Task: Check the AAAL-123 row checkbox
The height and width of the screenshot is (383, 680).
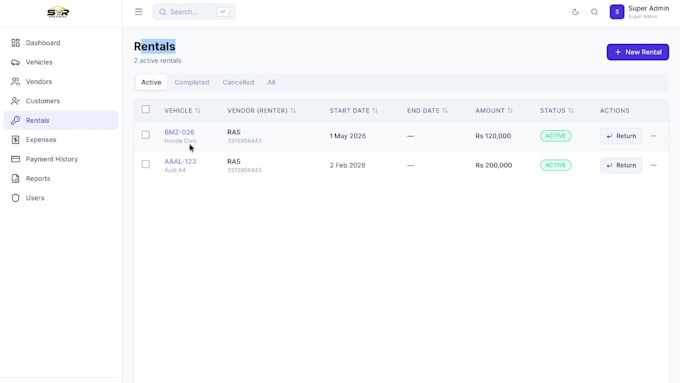Action: 146,164
